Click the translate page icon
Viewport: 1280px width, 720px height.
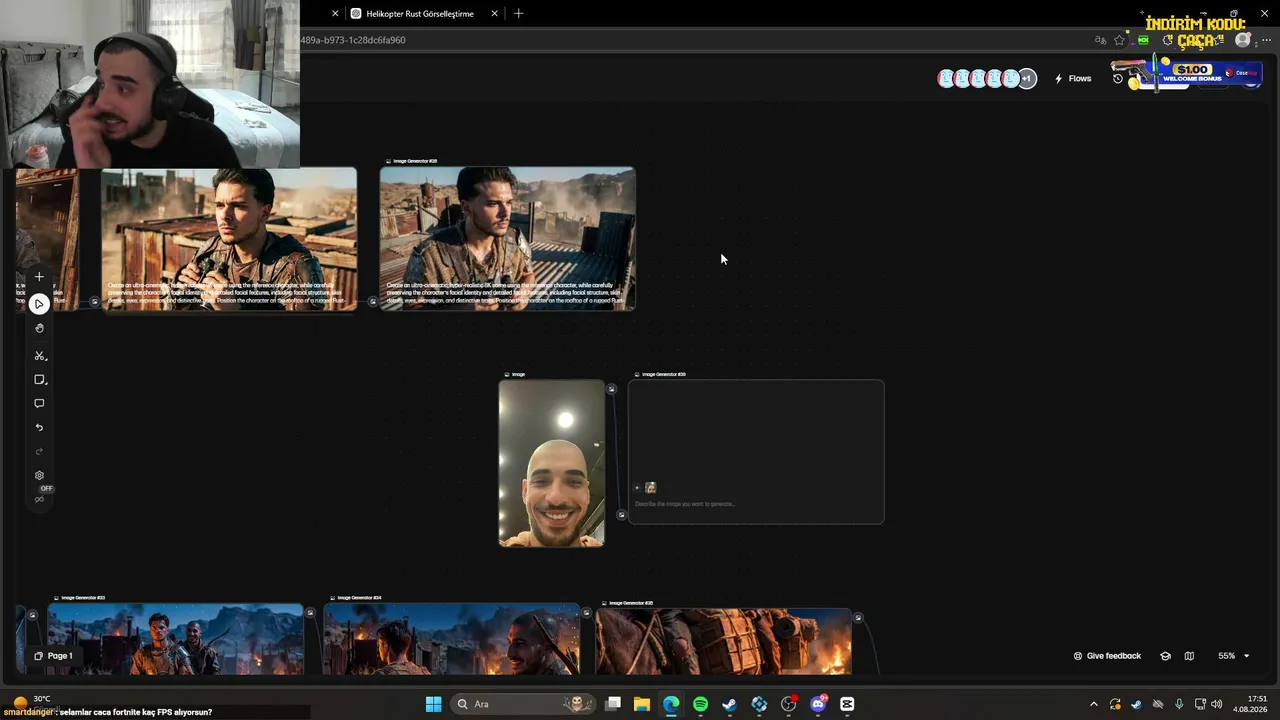tap(1100, 40)
